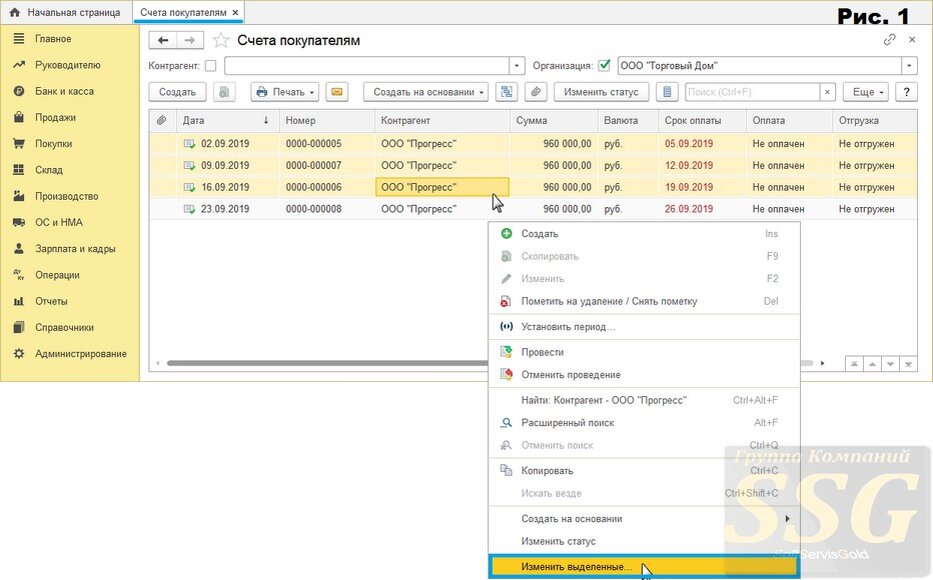933x580 pixels.
Task: Uncheck the Организация filter checkbox
Action: coord(604,65)
